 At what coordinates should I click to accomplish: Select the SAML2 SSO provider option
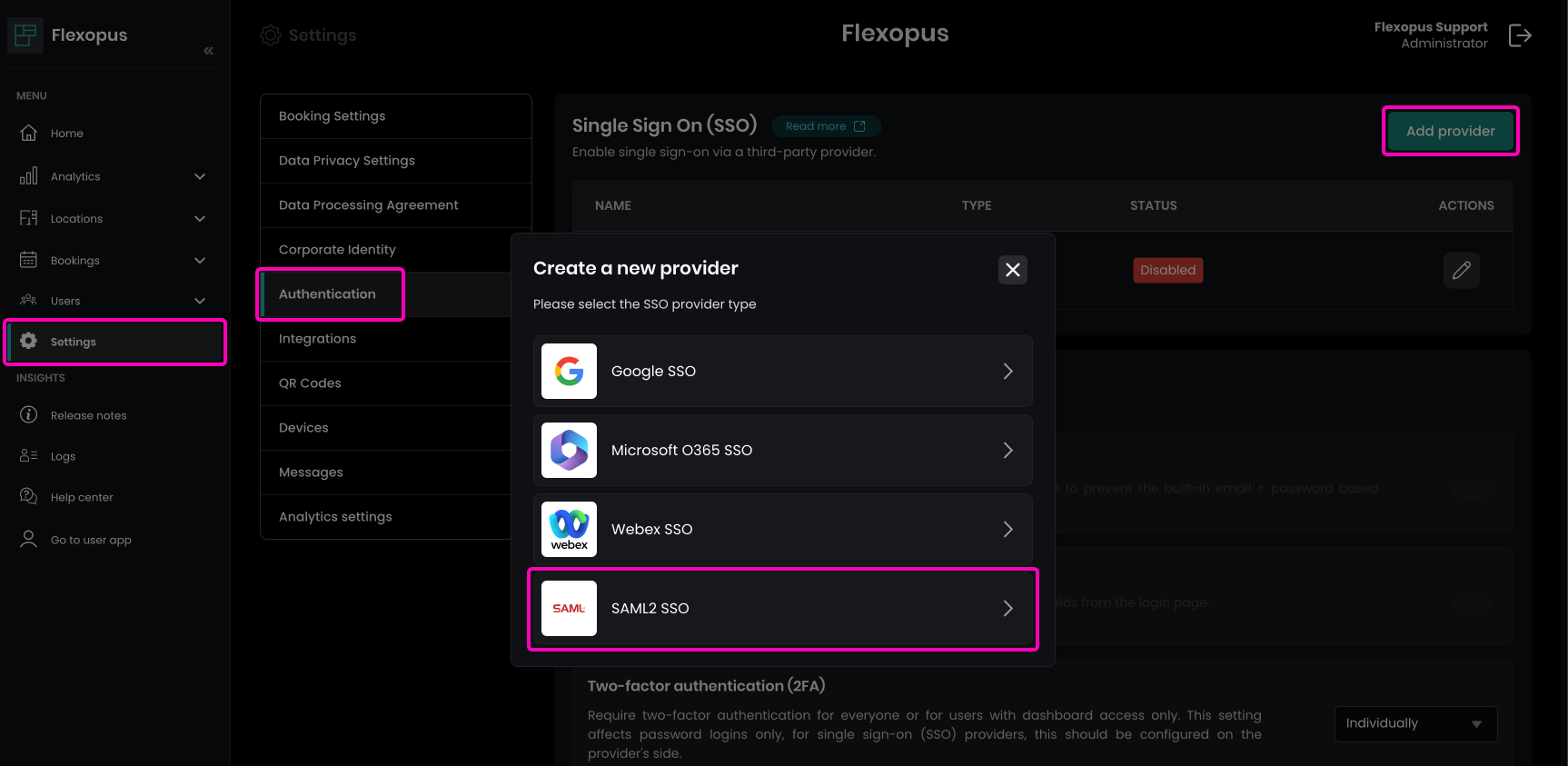(783, 608)
